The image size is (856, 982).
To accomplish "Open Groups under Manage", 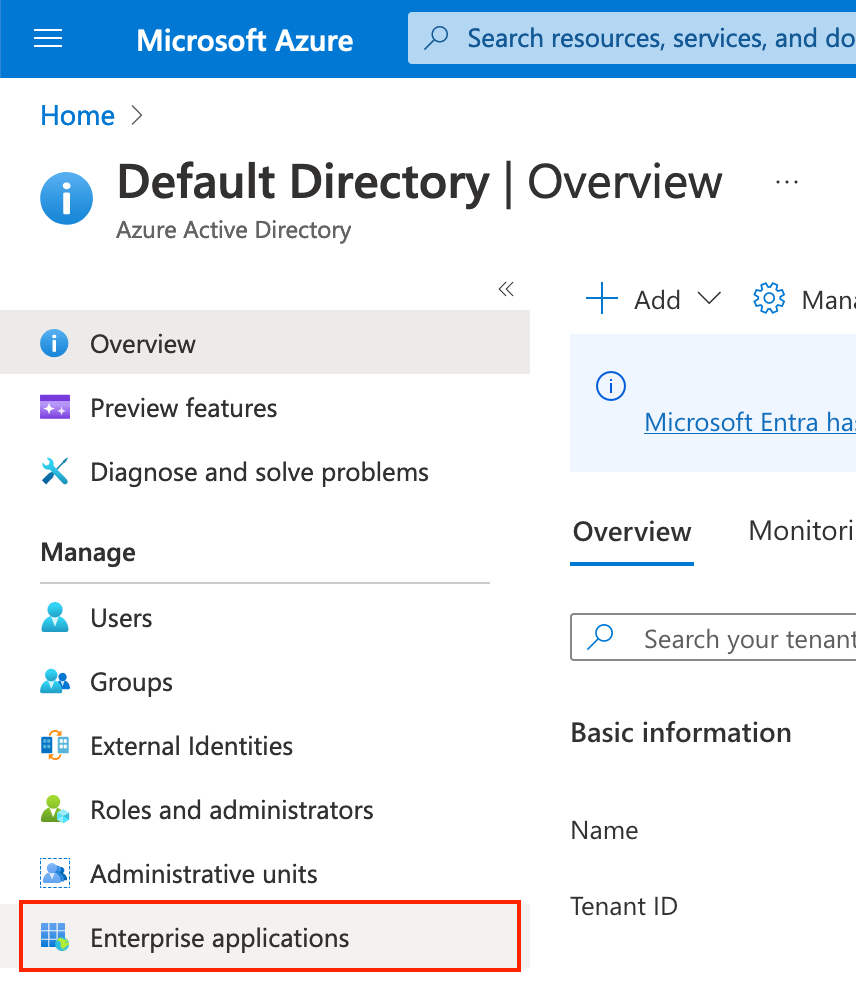I will click(x=265, y=682).
